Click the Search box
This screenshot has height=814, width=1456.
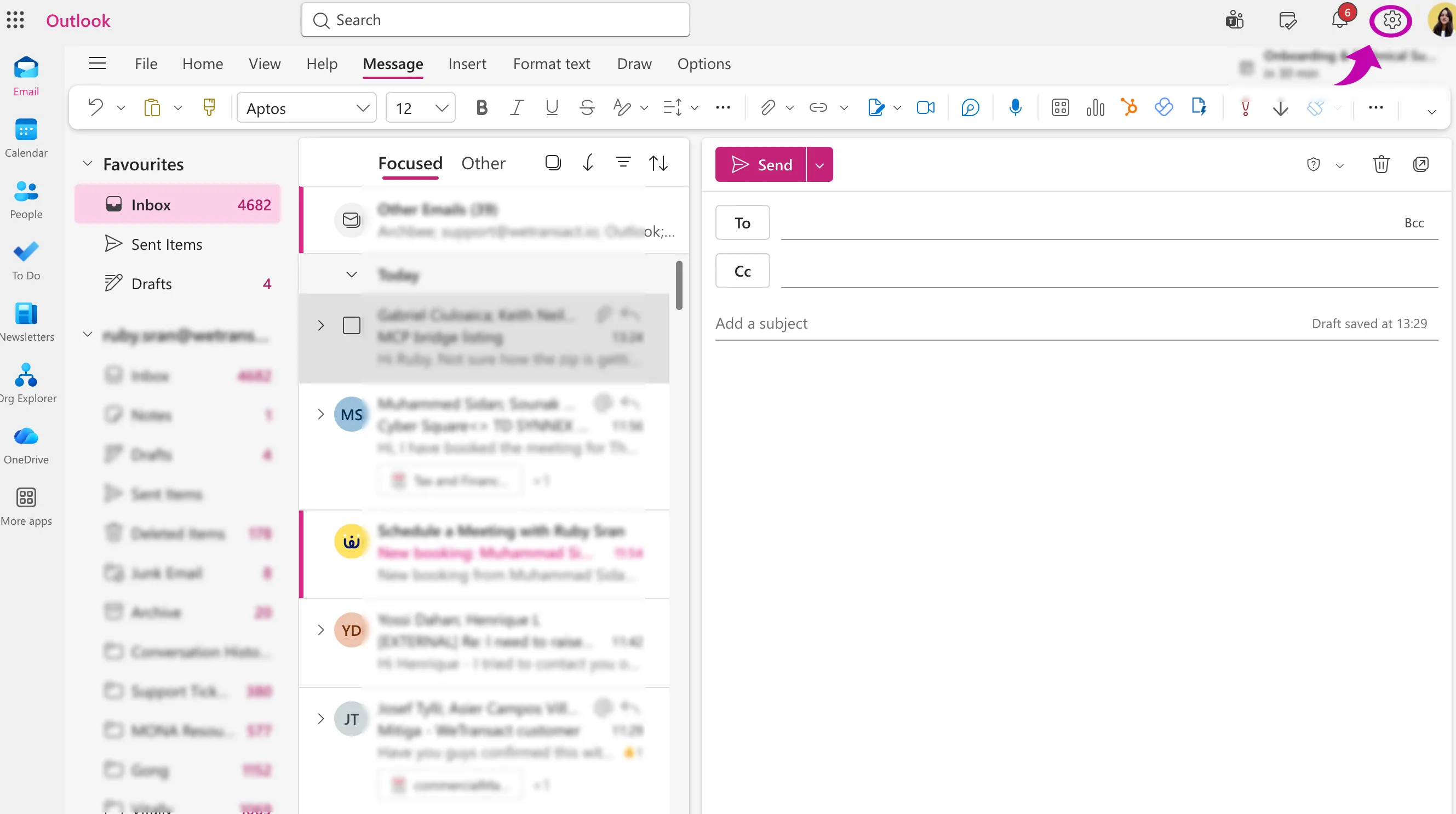pos(495,20)
